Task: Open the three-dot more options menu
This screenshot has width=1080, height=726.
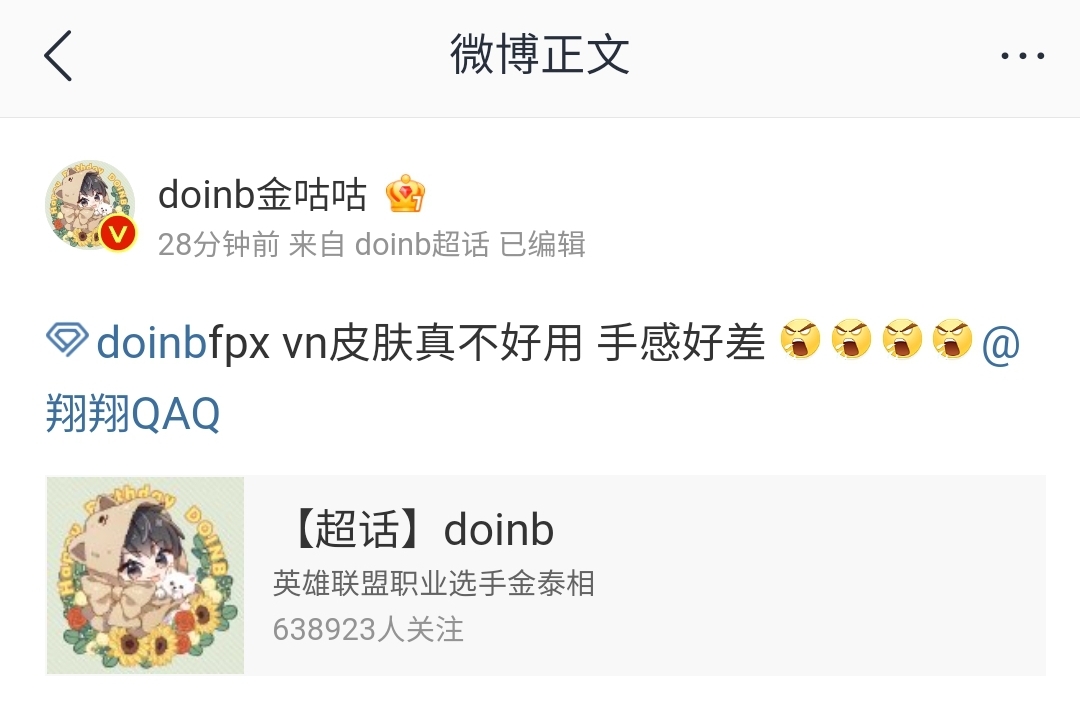Action: coord(1022,56)
